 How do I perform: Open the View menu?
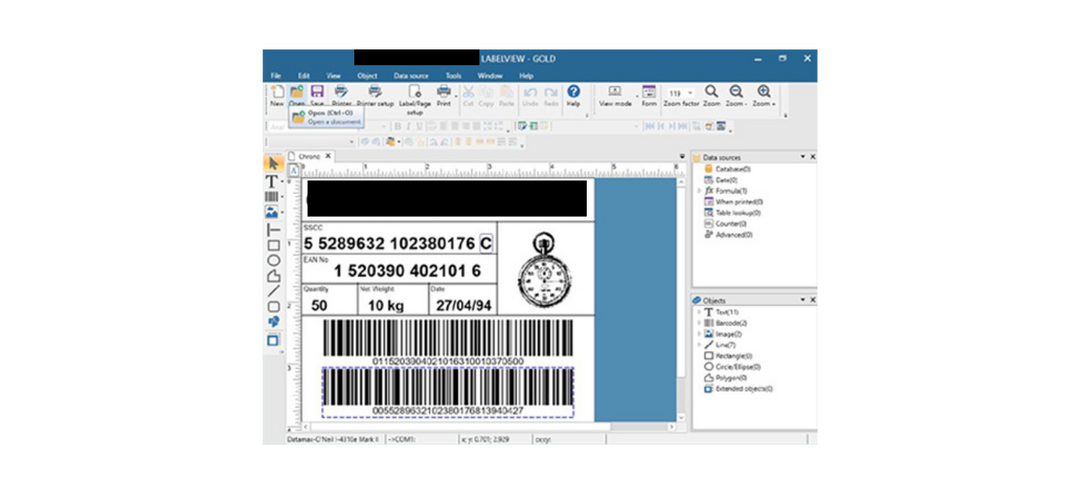pyautogui.click(x=333, y=76)
